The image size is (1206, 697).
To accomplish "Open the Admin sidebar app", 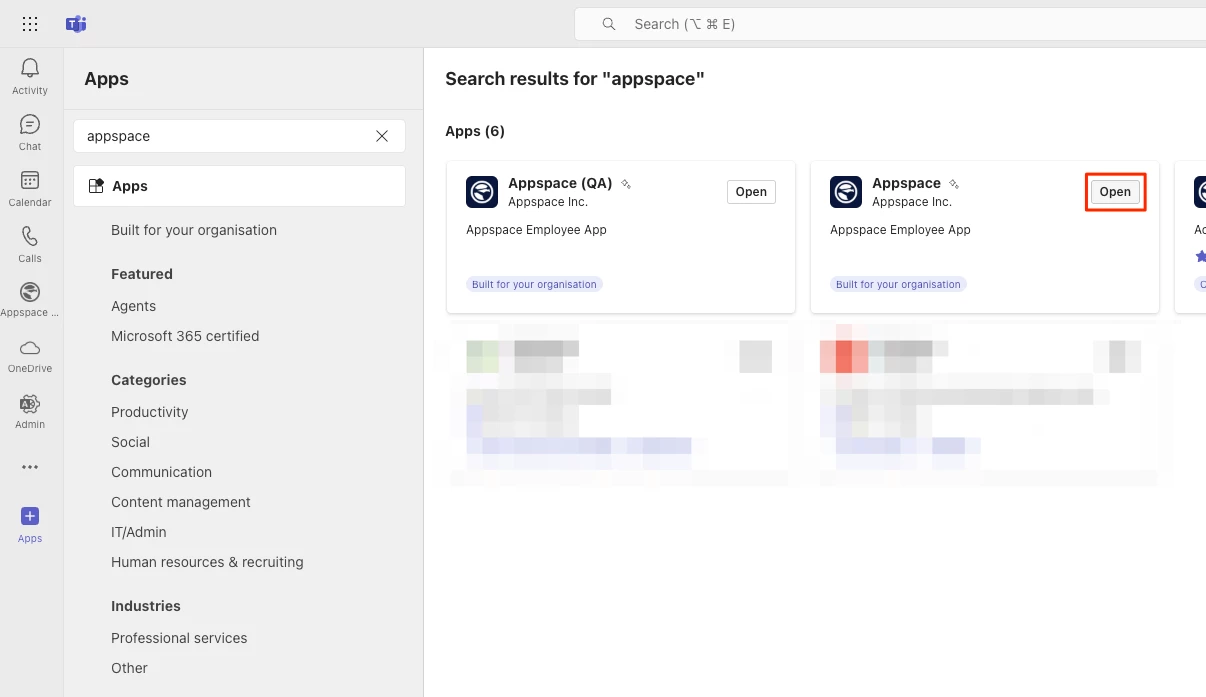I will point(30,411).
